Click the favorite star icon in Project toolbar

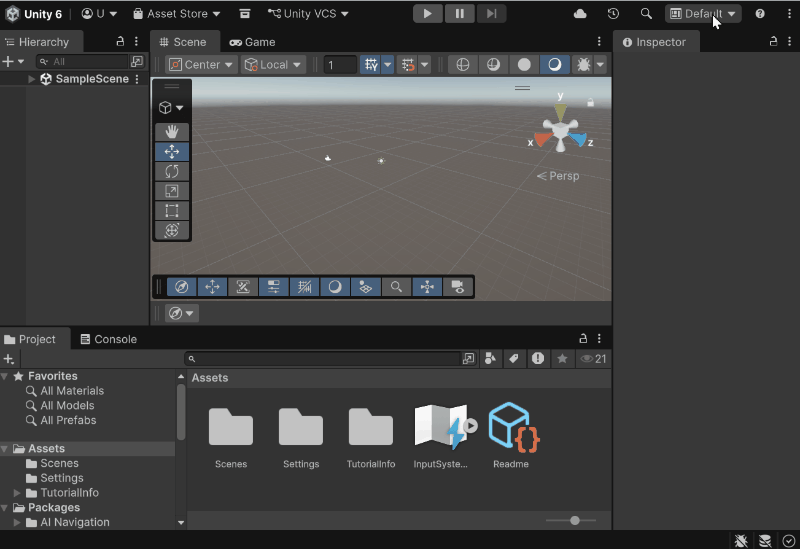562,359
